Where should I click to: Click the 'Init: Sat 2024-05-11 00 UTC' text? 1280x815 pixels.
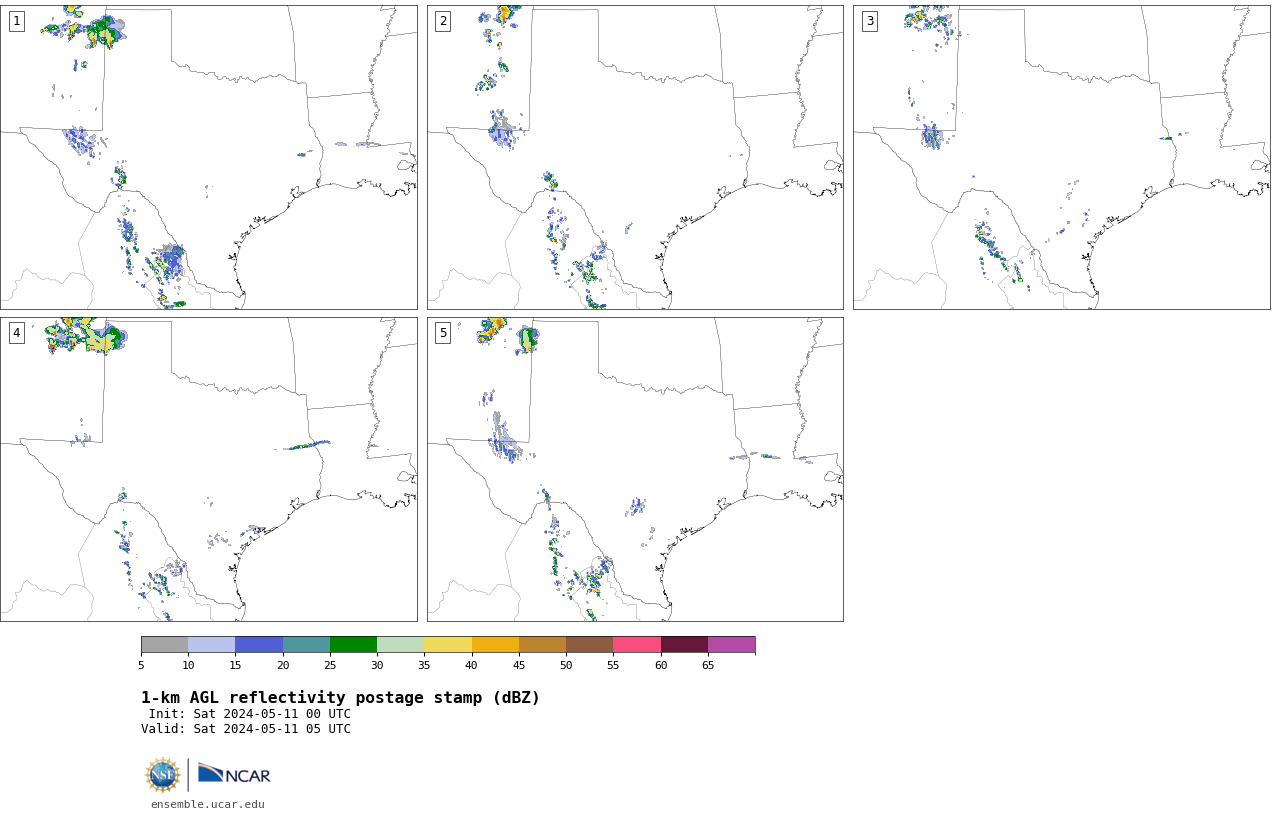click(250, 714)
